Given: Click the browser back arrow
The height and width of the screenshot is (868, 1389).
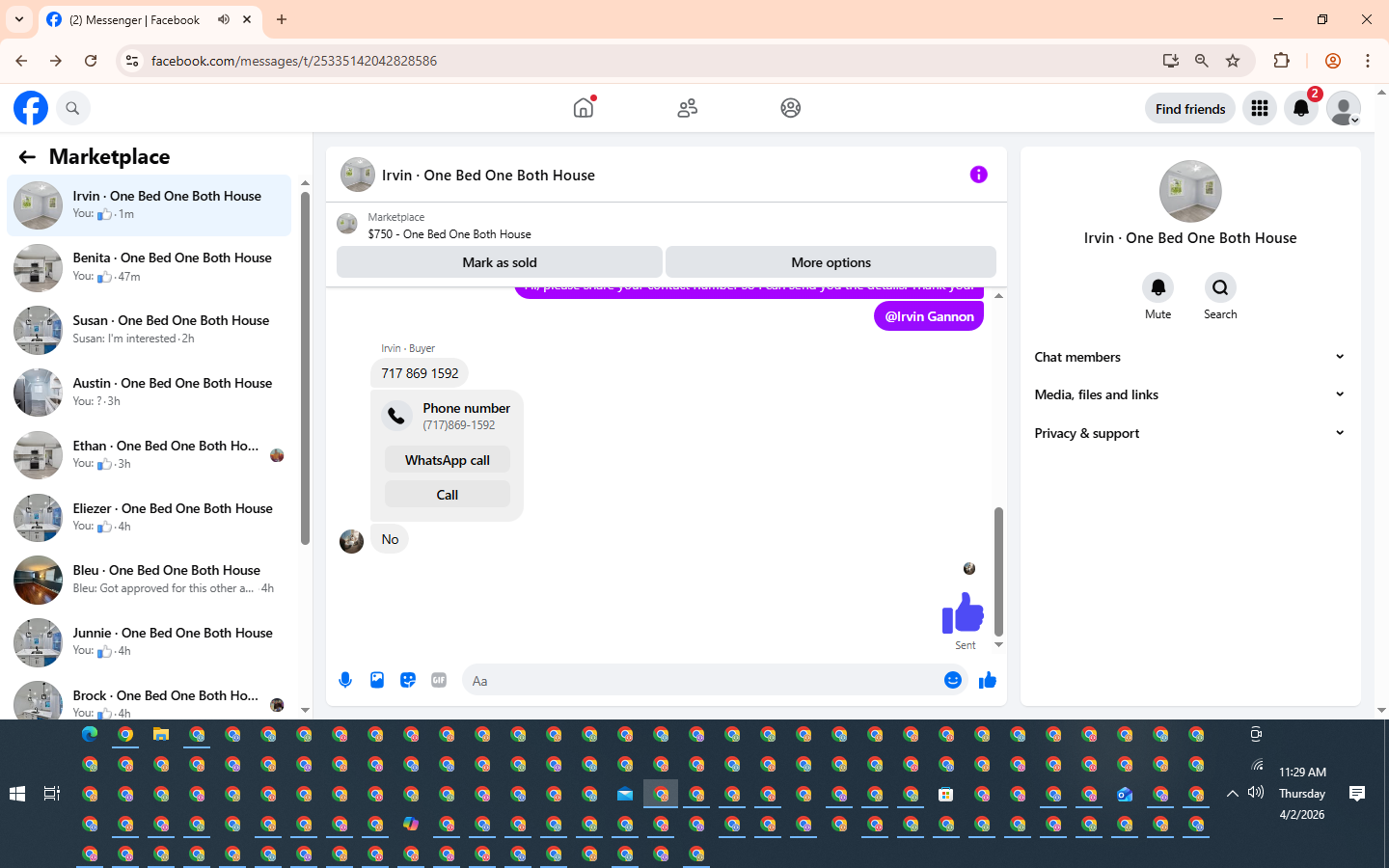Looking at the screenshot, I should (x=21, y=61).
